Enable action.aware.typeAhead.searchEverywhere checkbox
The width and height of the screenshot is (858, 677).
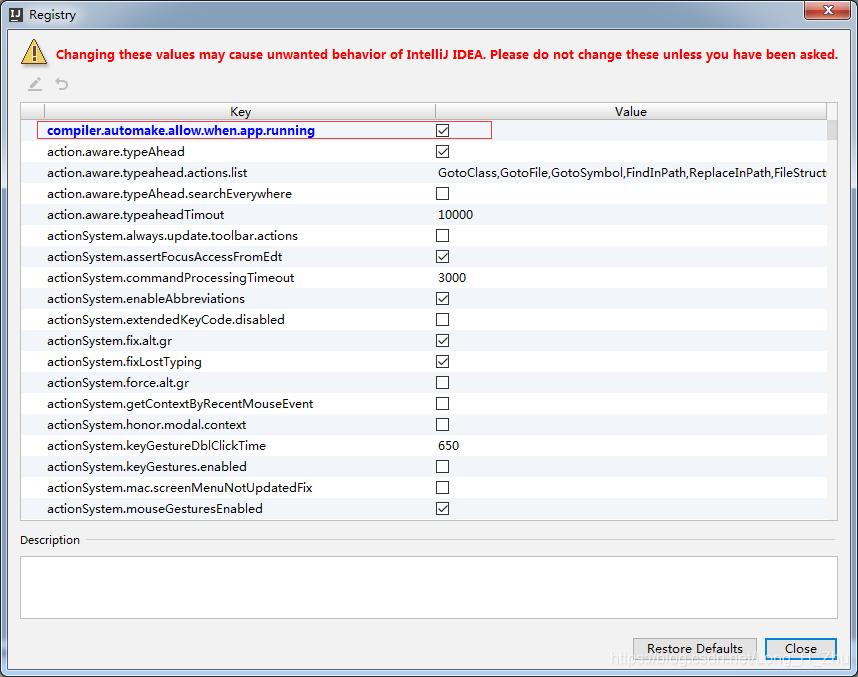coord(442,193)
